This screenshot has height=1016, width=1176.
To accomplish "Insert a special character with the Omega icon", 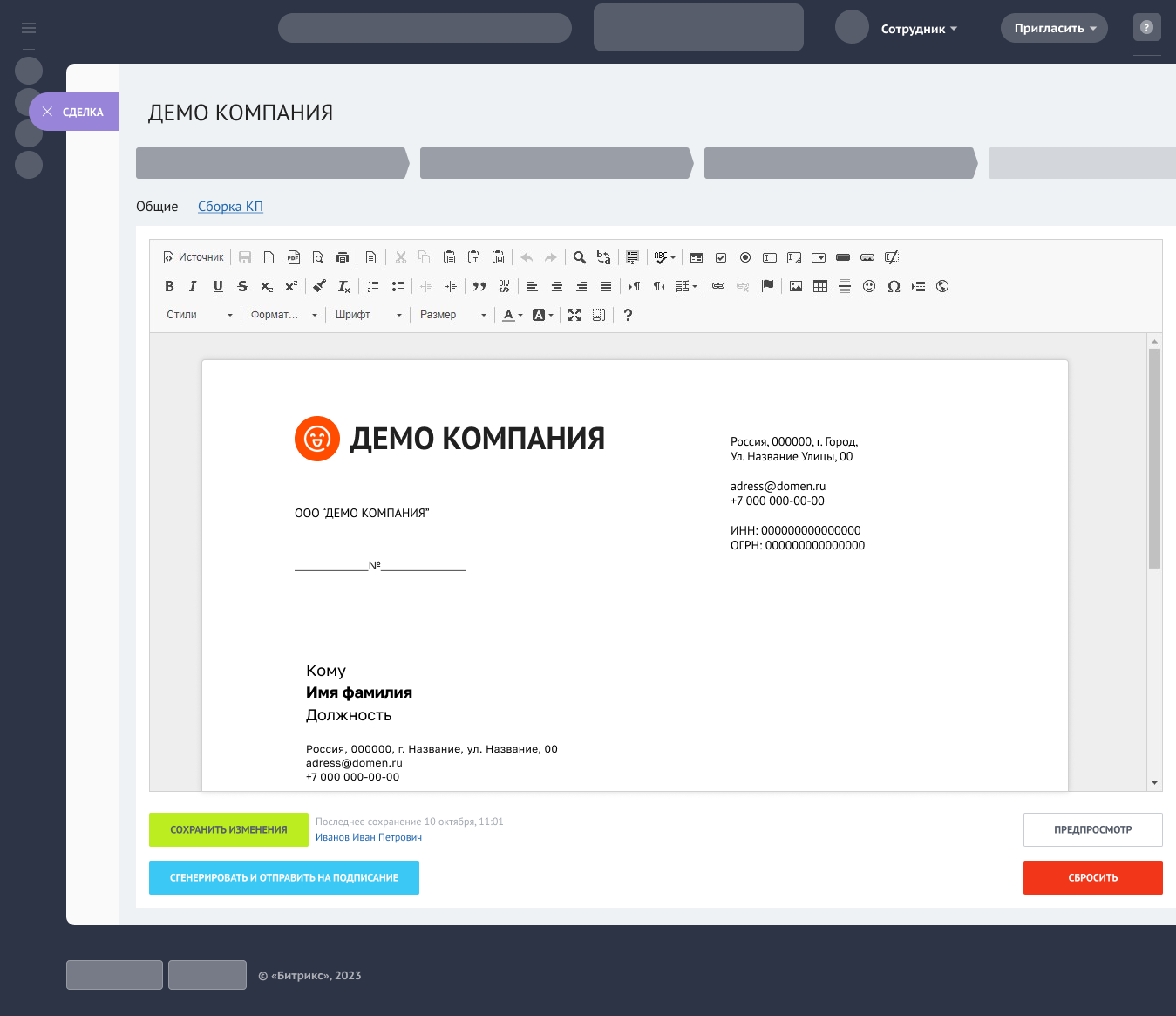I will [x=894, y=286].
